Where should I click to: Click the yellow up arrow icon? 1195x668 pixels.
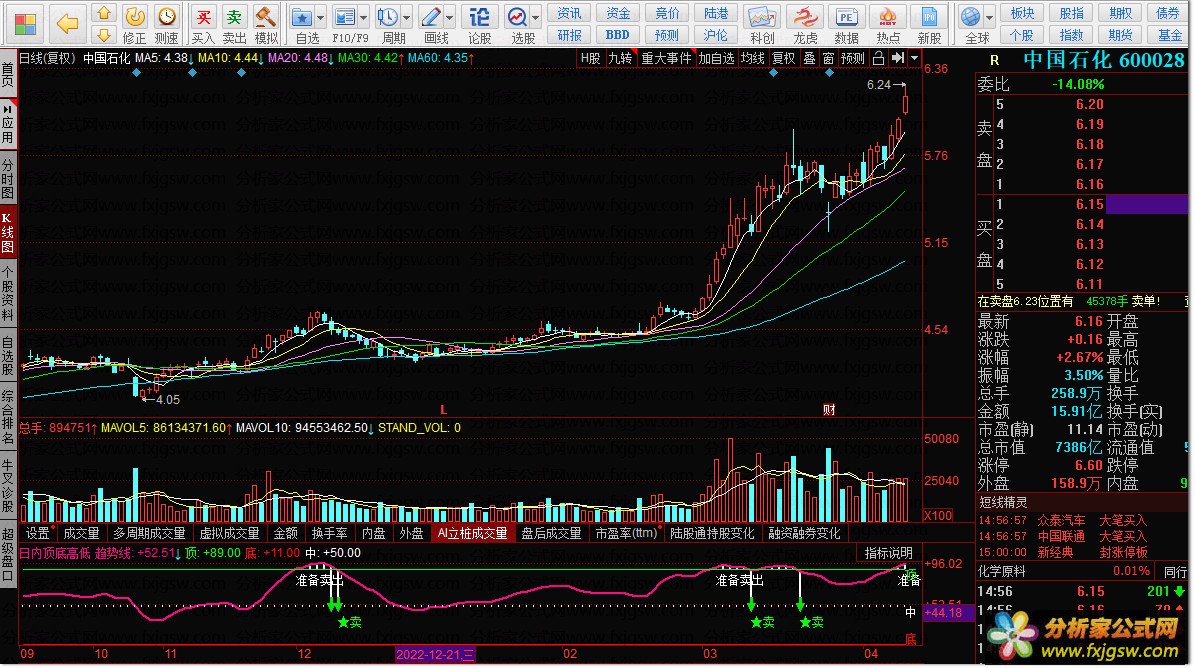(x=104, y=13)
